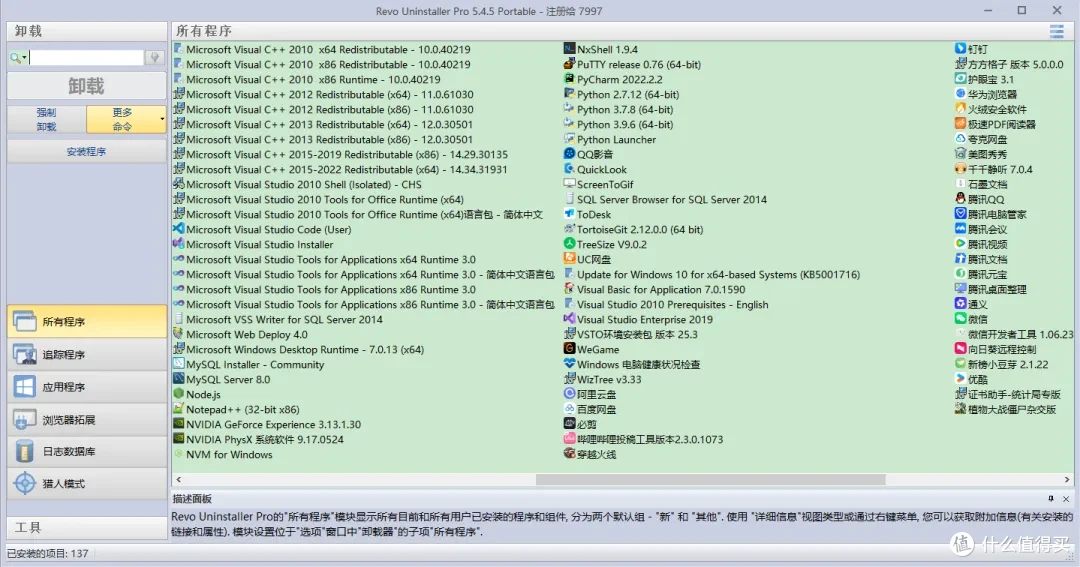Select 哔哩哔哩投稿工具 entry
The height and width of the screenshot is (567, 1080).
pos(643,439)
